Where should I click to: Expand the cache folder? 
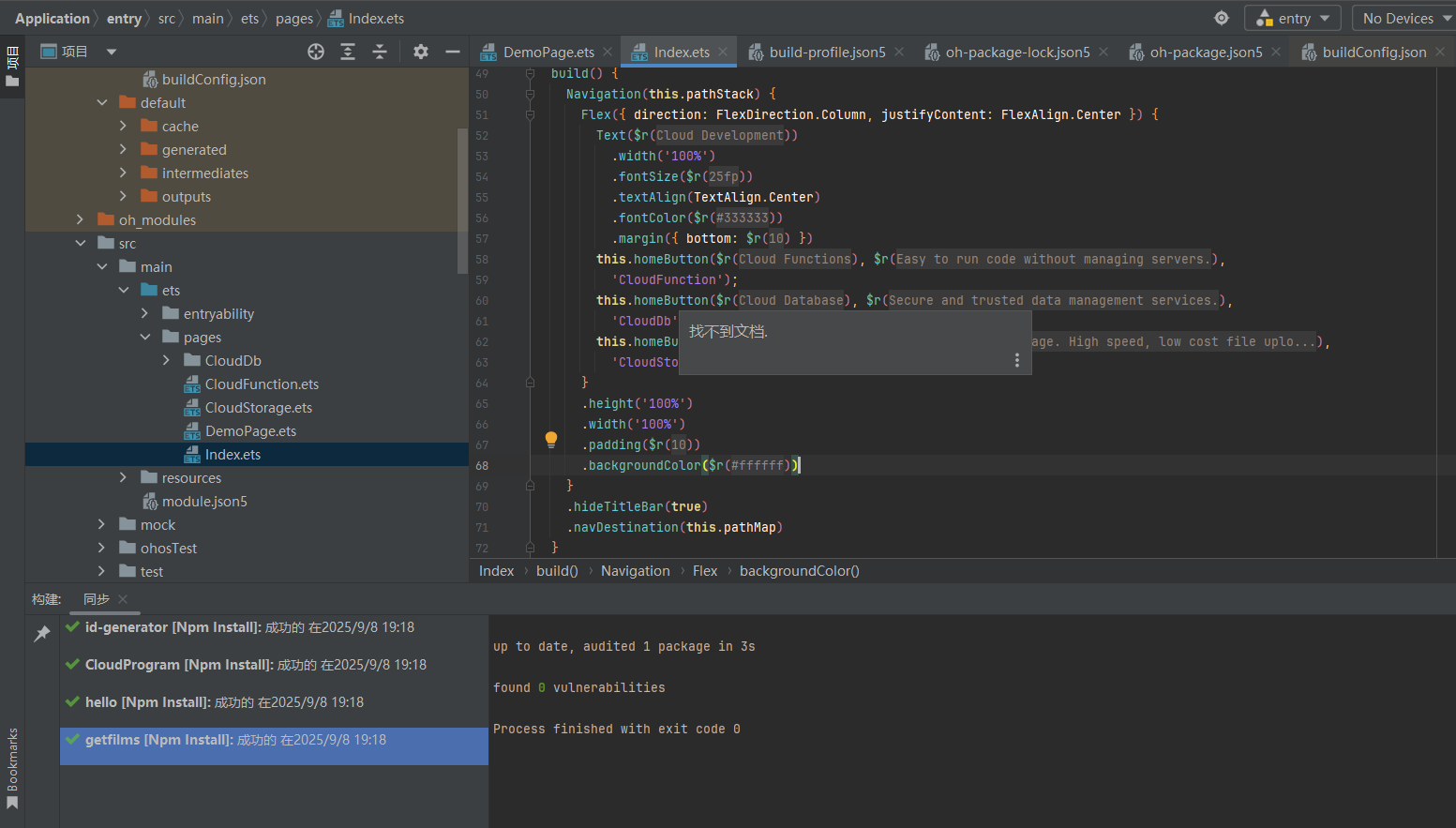tap(123, 126)
